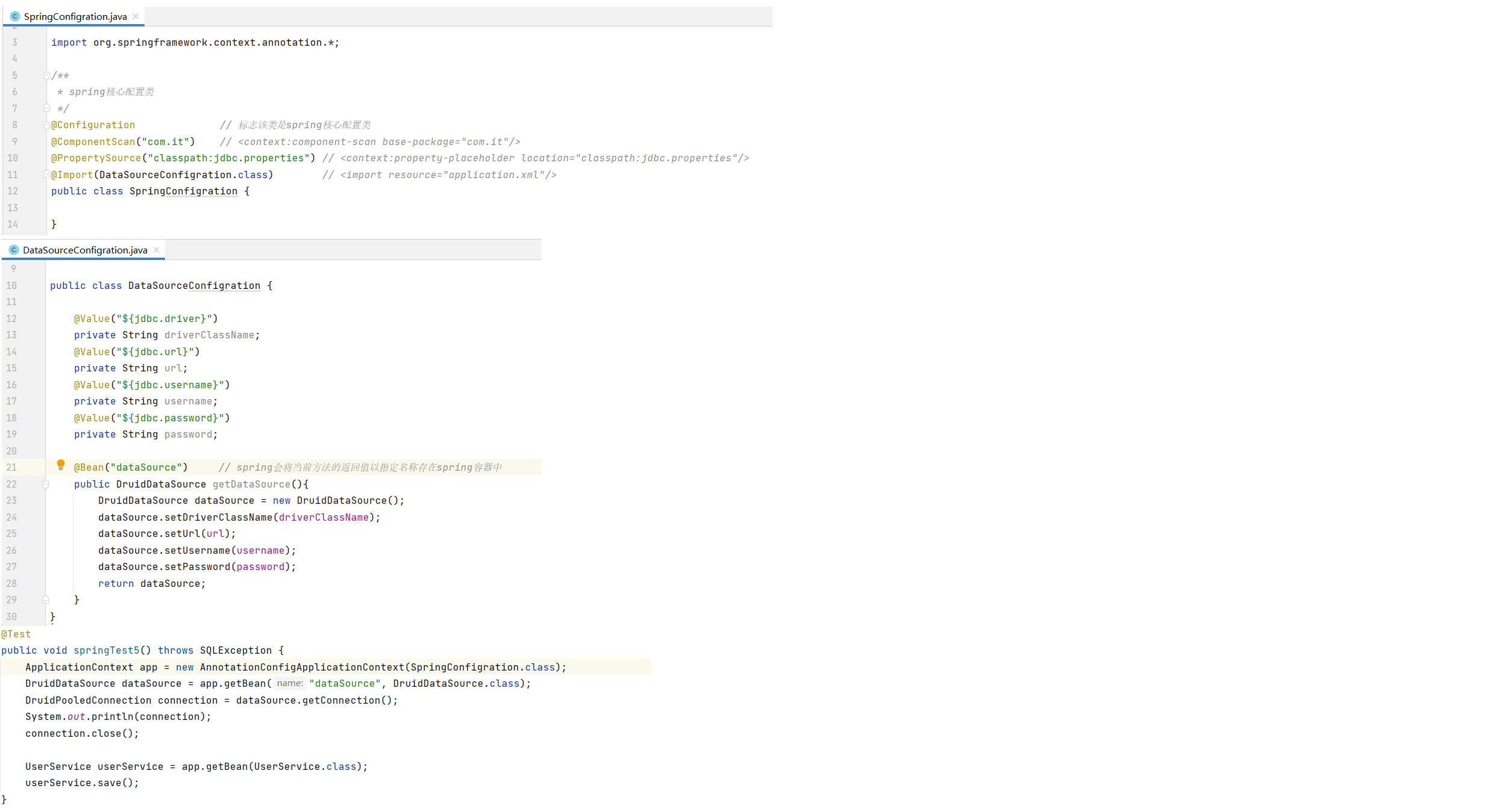This screenshot has width=1488, height=812.
Task: Click the class icon on DataSourceConfigration.java tab
Action: [14, 250]
